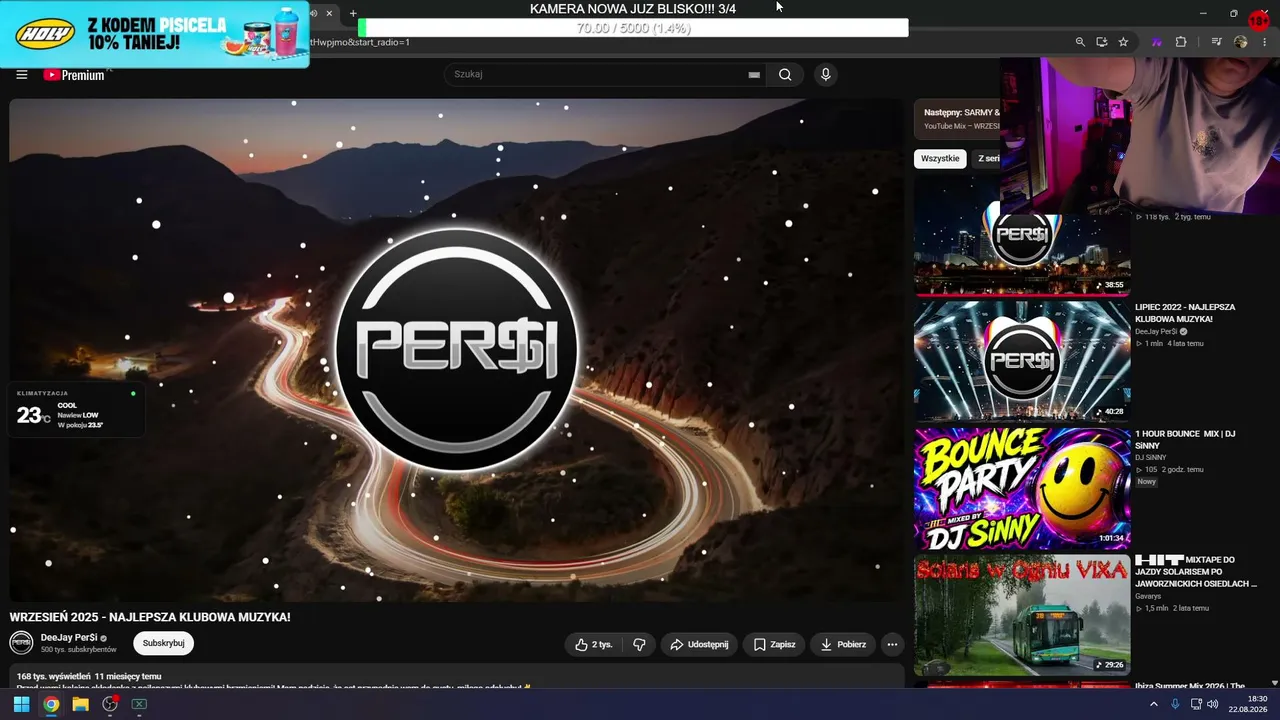
Task: Bookmark this page with star icon
Action: pyautogui.click(x=1123, y=42)
